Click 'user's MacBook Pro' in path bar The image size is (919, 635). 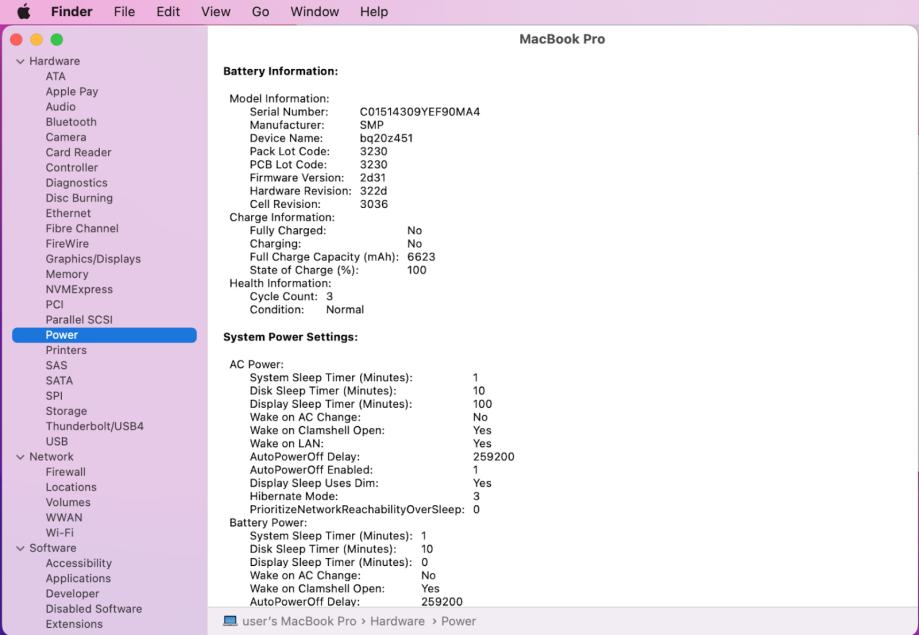click(299, 621)
